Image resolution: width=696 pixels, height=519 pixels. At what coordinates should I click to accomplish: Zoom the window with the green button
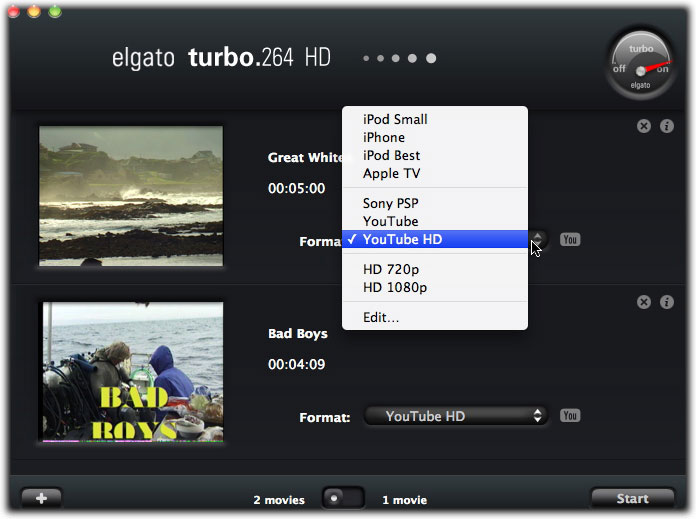click(55, 11)
